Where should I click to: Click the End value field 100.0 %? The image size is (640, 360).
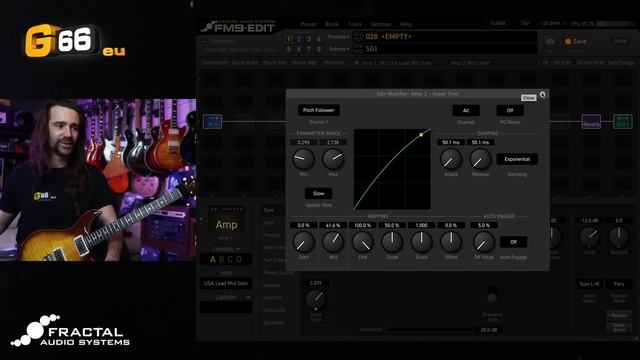pos(362,225)
